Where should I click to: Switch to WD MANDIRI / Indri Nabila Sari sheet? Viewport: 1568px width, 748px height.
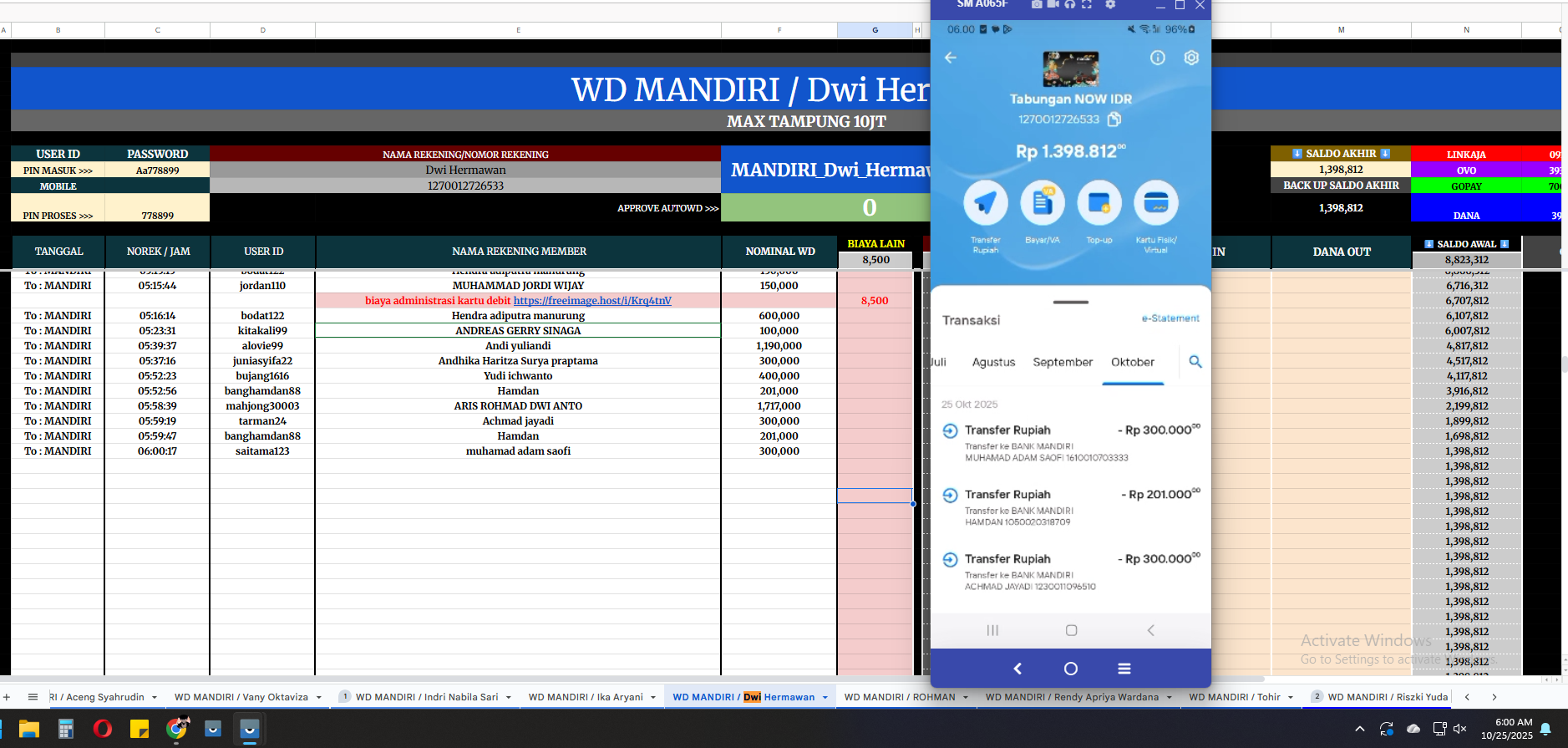427,697
